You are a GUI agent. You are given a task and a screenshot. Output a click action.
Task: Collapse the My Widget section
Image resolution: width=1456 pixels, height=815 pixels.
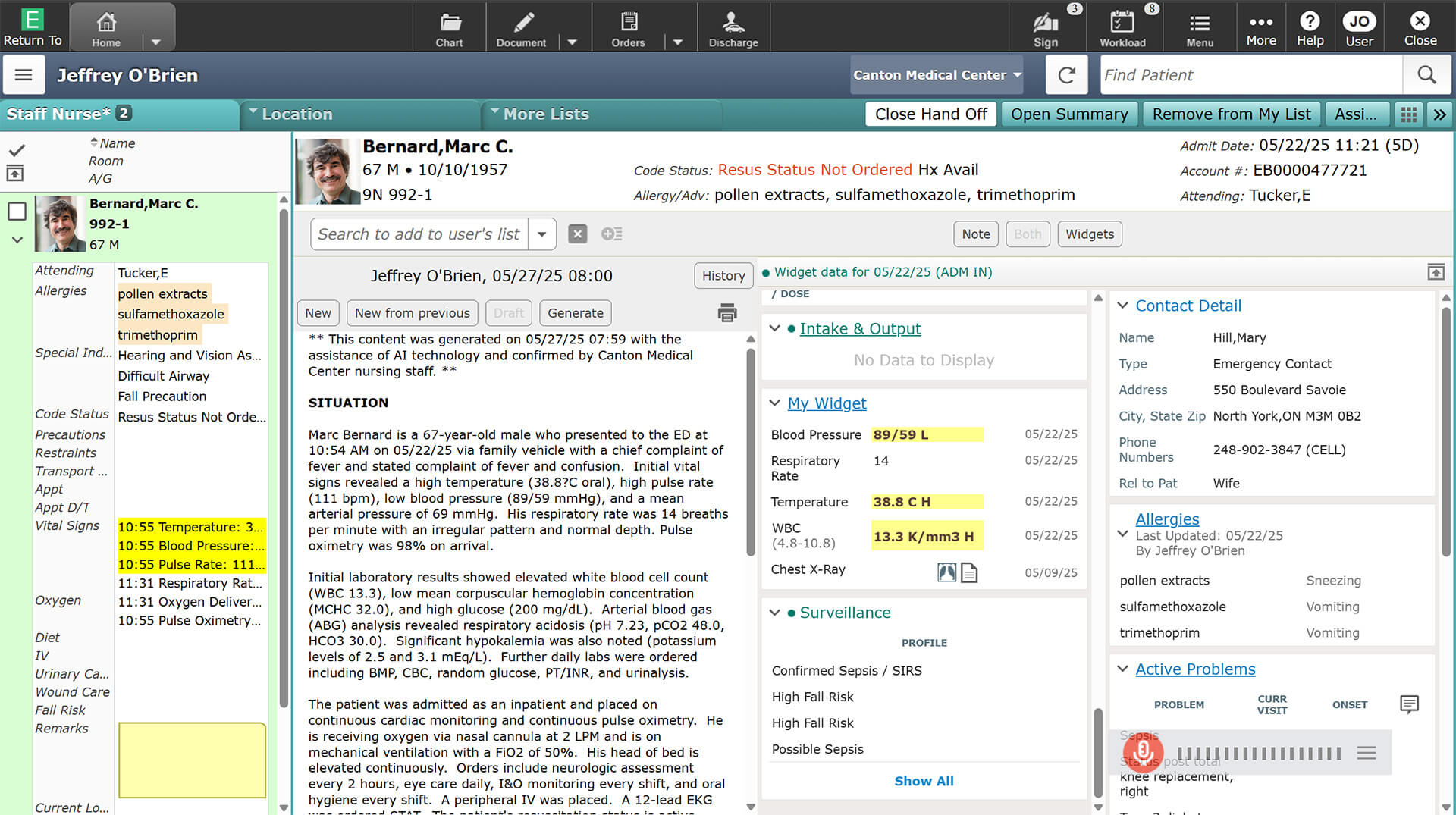(x=774, y=403)
